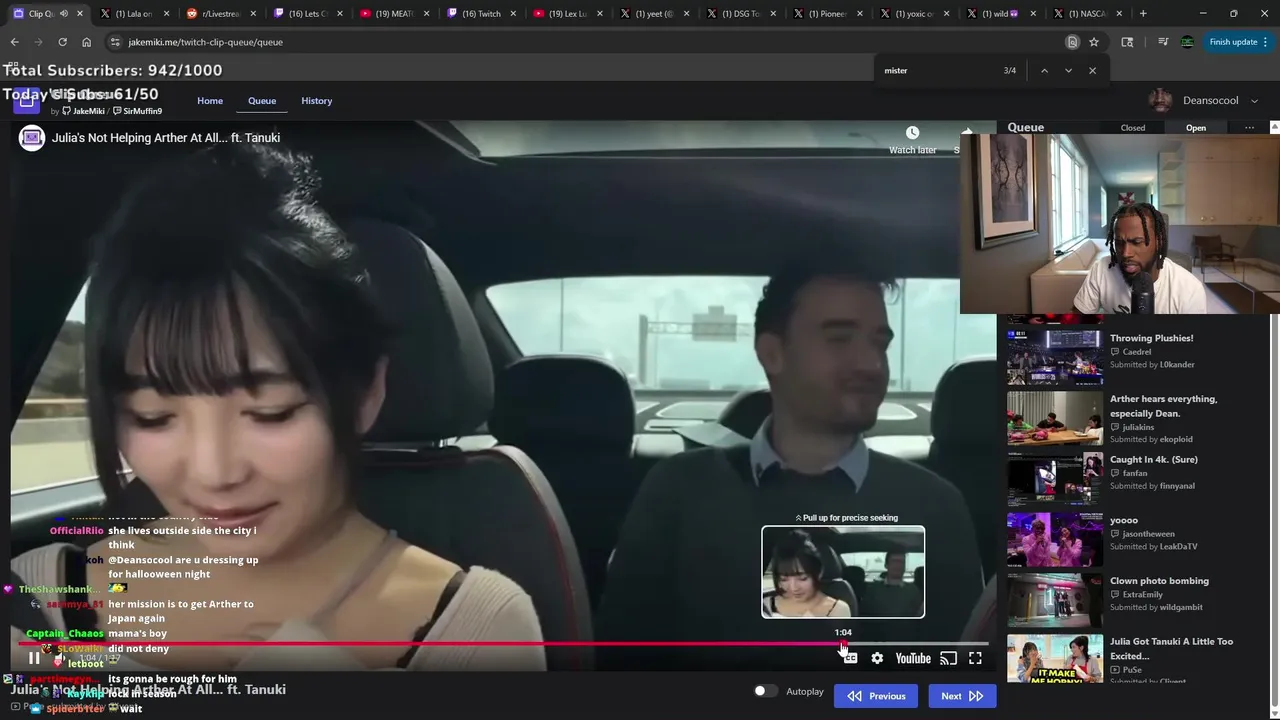Click the Deansocool profile avatar
1280x720 pixels.
tap(1160, 101)
